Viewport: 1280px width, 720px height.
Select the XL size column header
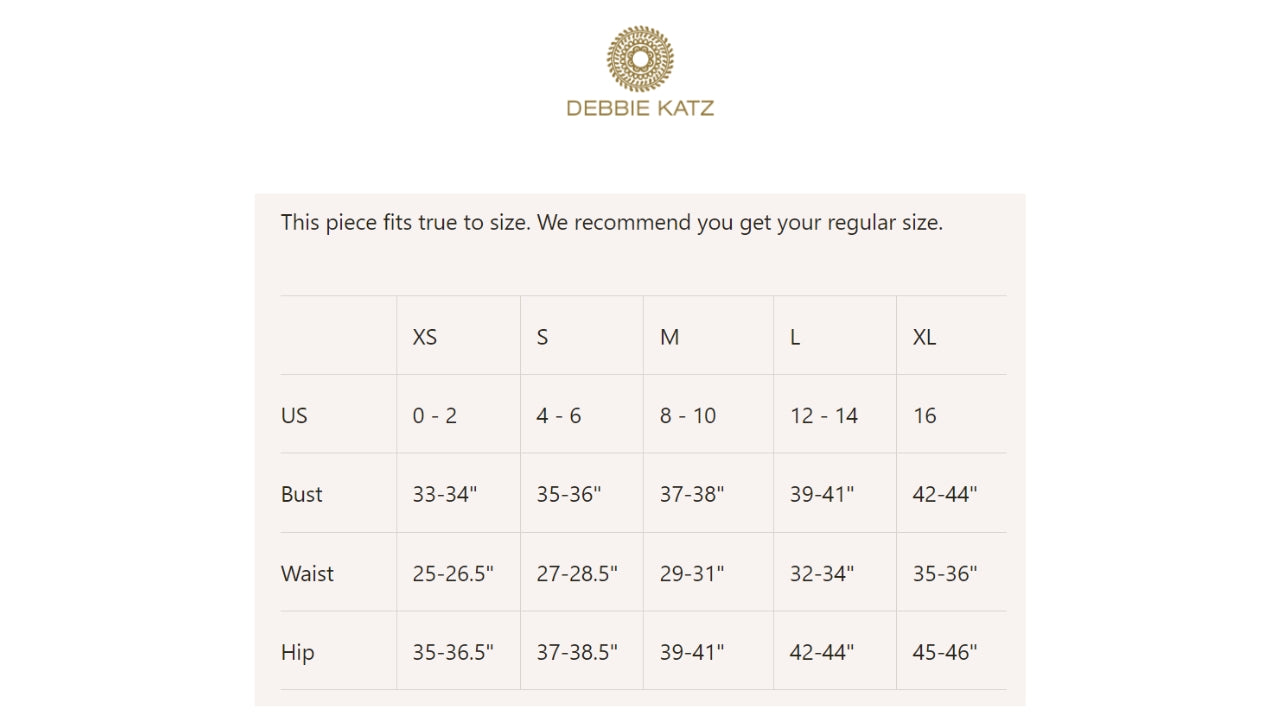tap(924, 337)
